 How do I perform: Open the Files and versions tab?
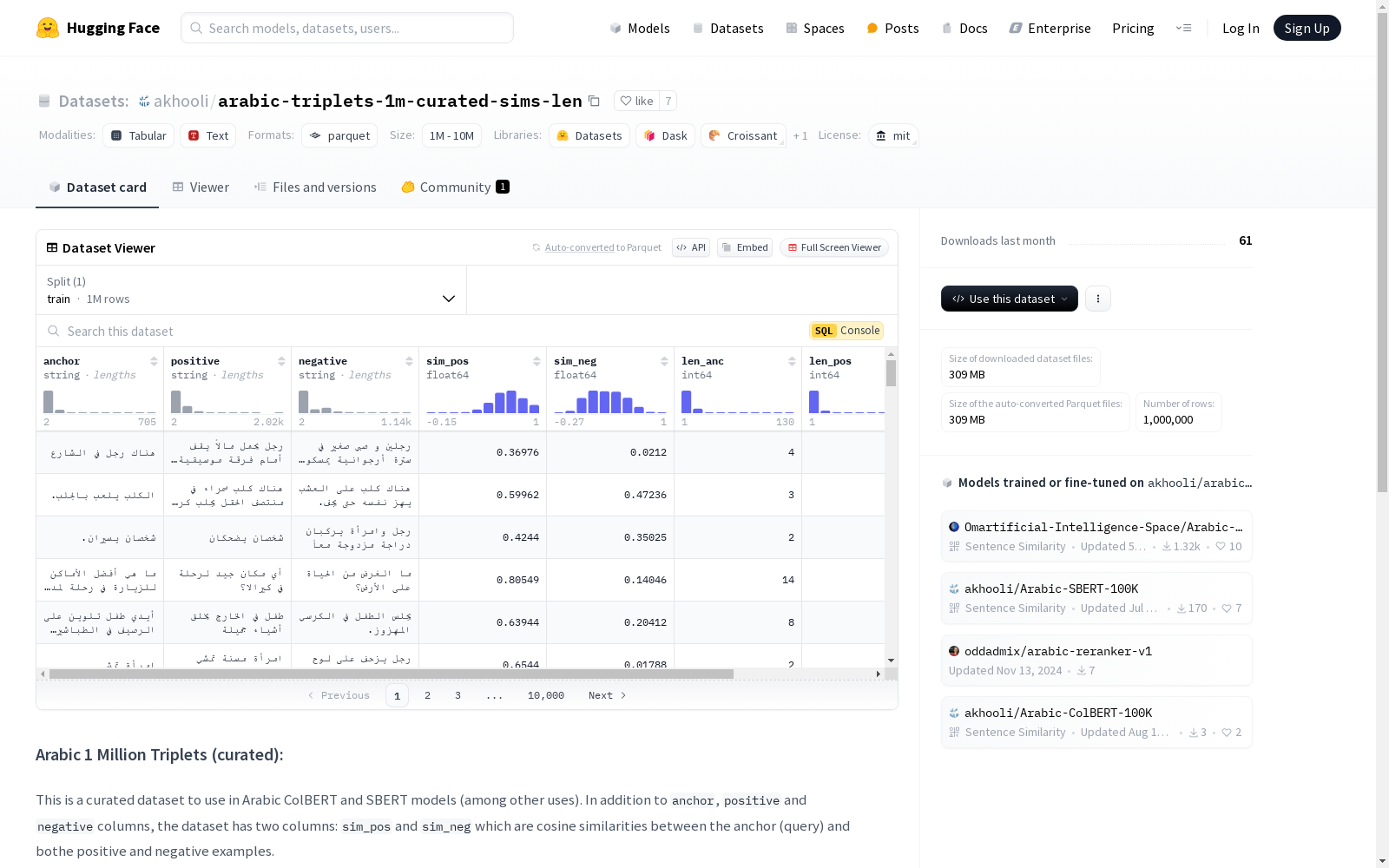click(315, 187)
